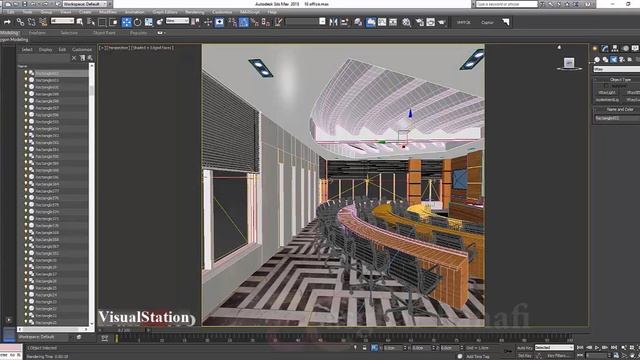Activate the Select and Move tool

click(126, 22)
